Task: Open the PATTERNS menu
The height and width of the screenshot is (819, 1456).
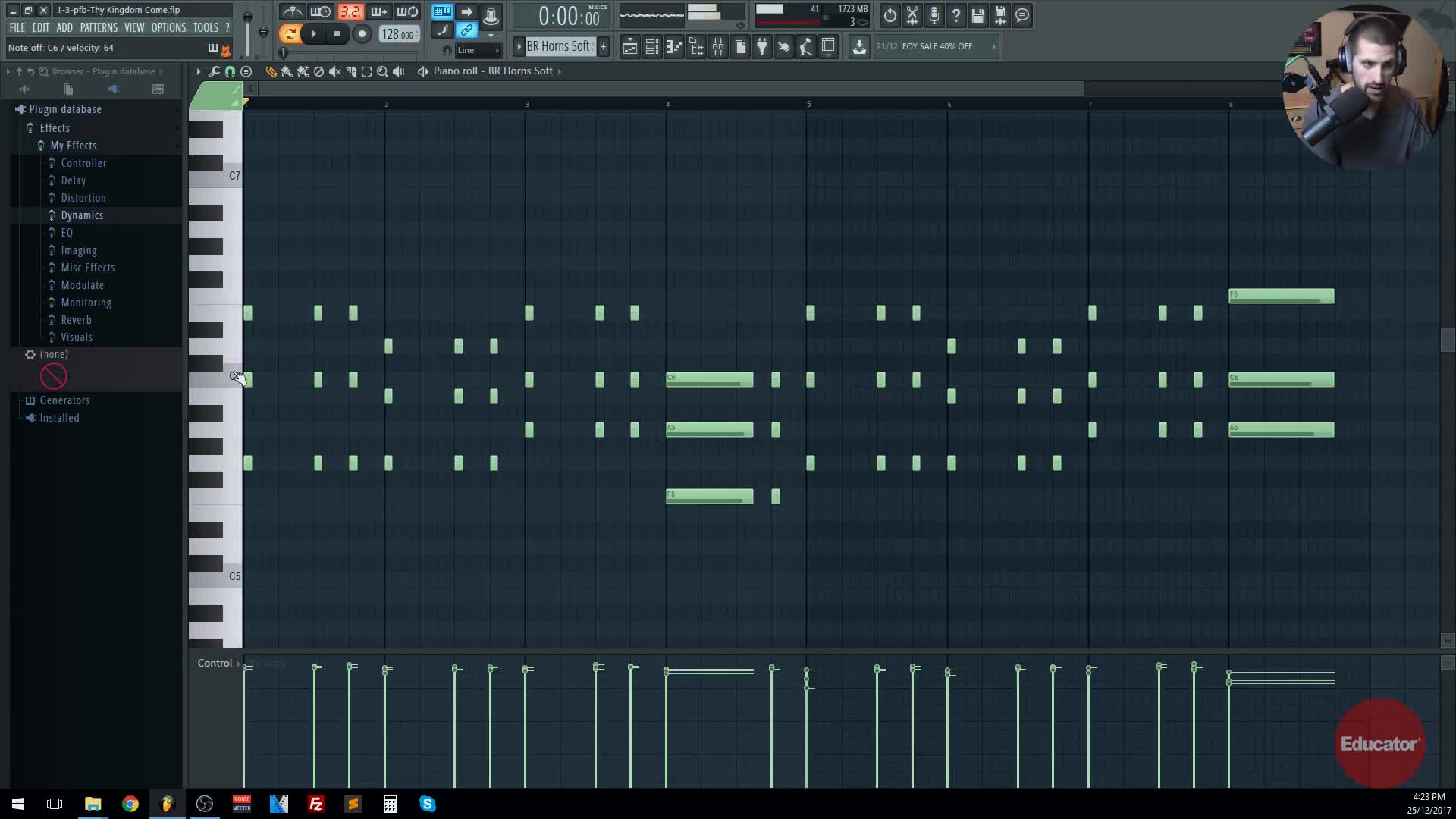Action: pos(99,27)
